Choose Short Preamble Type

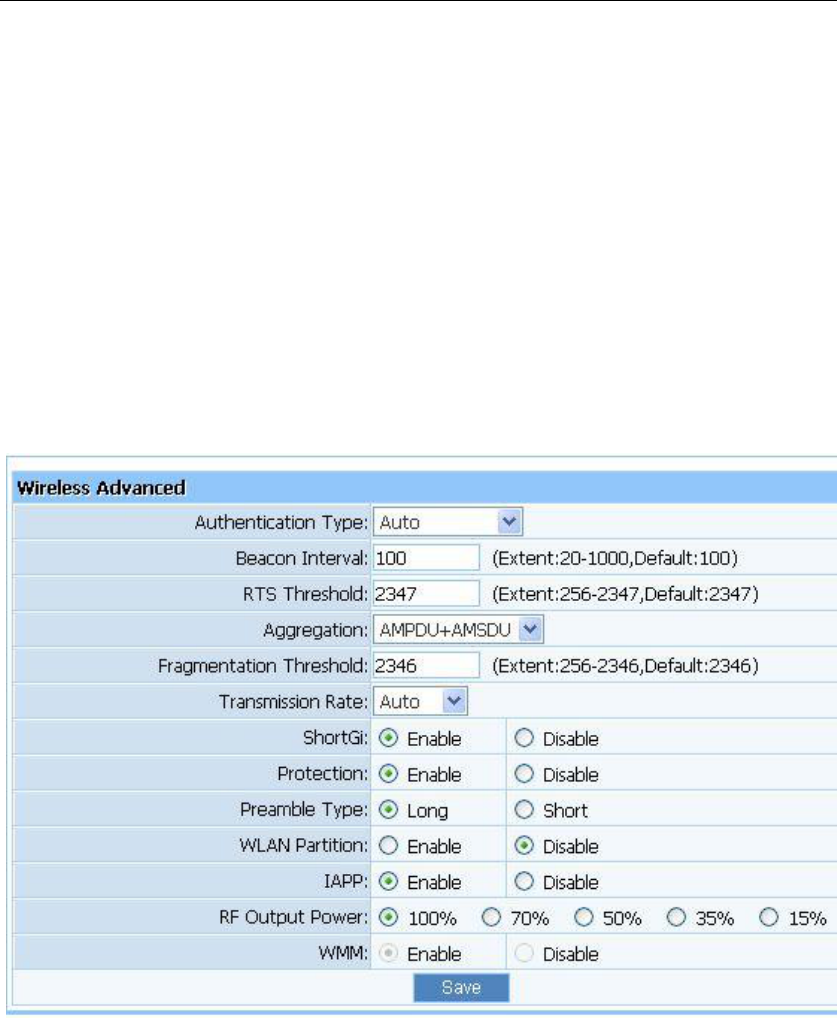524,810
